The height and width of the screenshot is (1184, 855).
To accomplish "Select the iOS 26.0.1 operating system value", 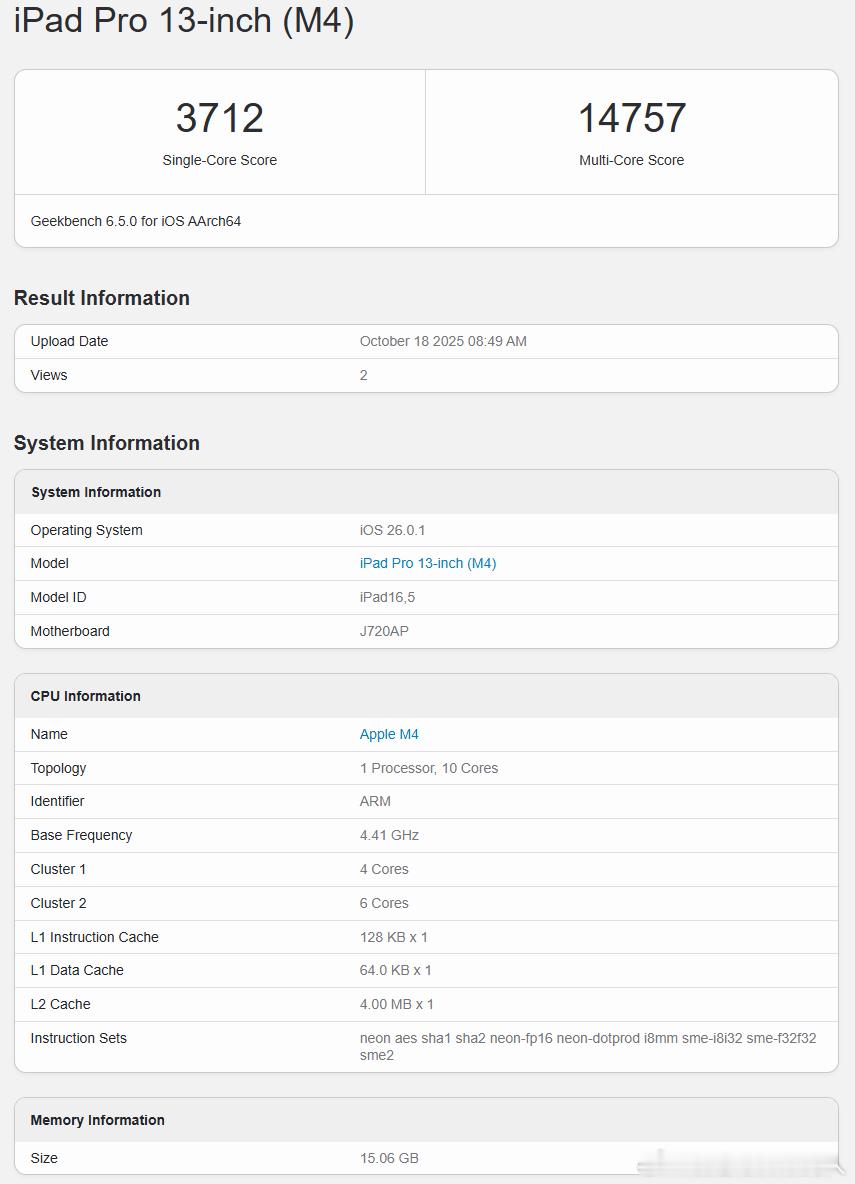I will (392, 530).
